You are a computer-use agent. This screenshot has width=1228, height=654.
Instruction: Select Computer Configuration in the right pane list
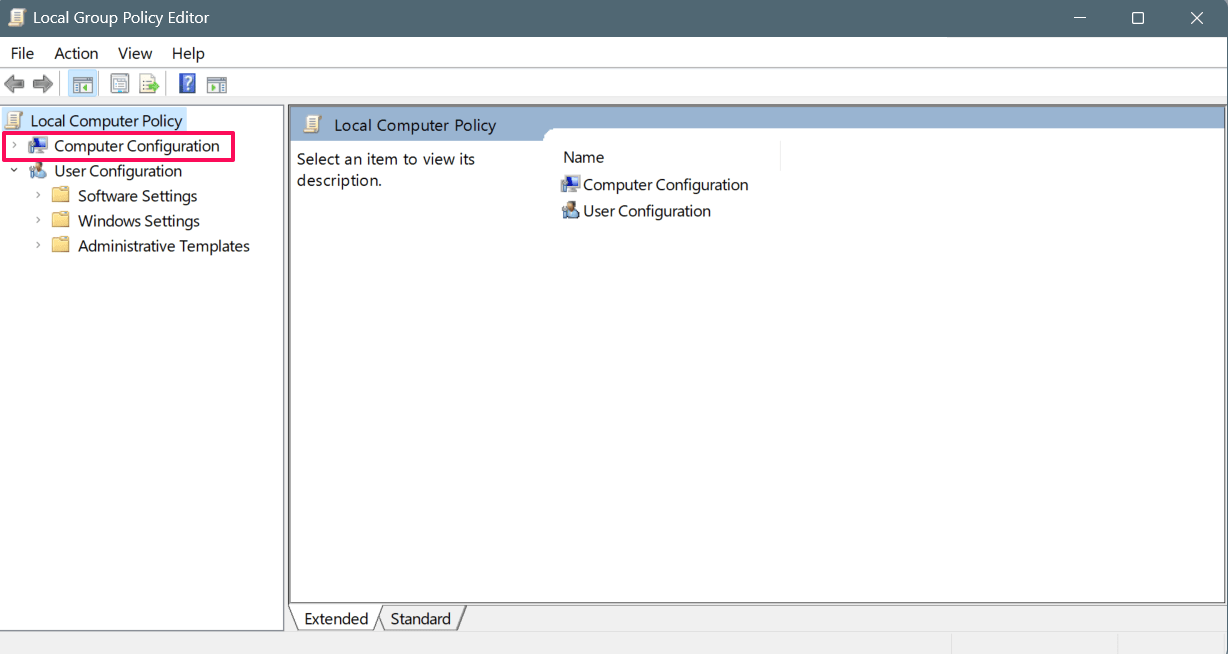pos(665,185)
